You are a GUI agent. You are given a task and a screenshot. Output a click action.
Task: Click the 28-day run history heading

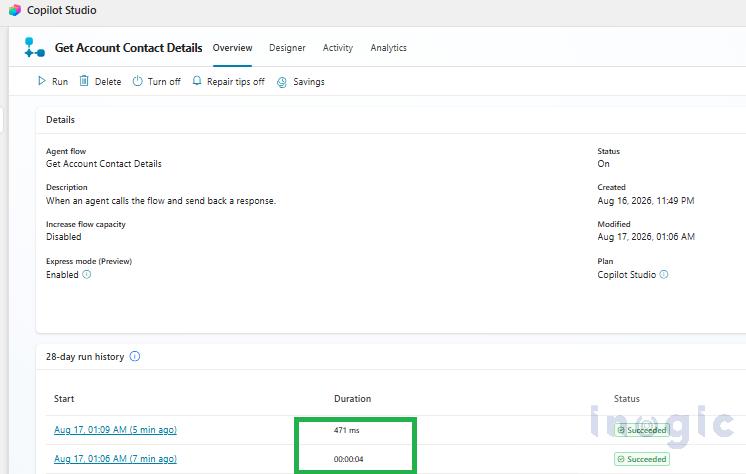85,356
